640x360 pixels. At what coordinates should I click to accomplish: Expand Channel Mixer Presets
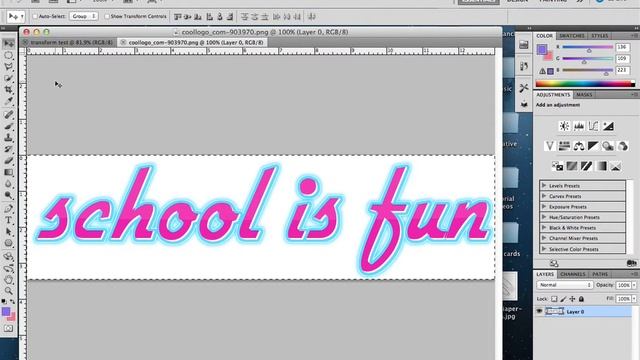[544, 238]
